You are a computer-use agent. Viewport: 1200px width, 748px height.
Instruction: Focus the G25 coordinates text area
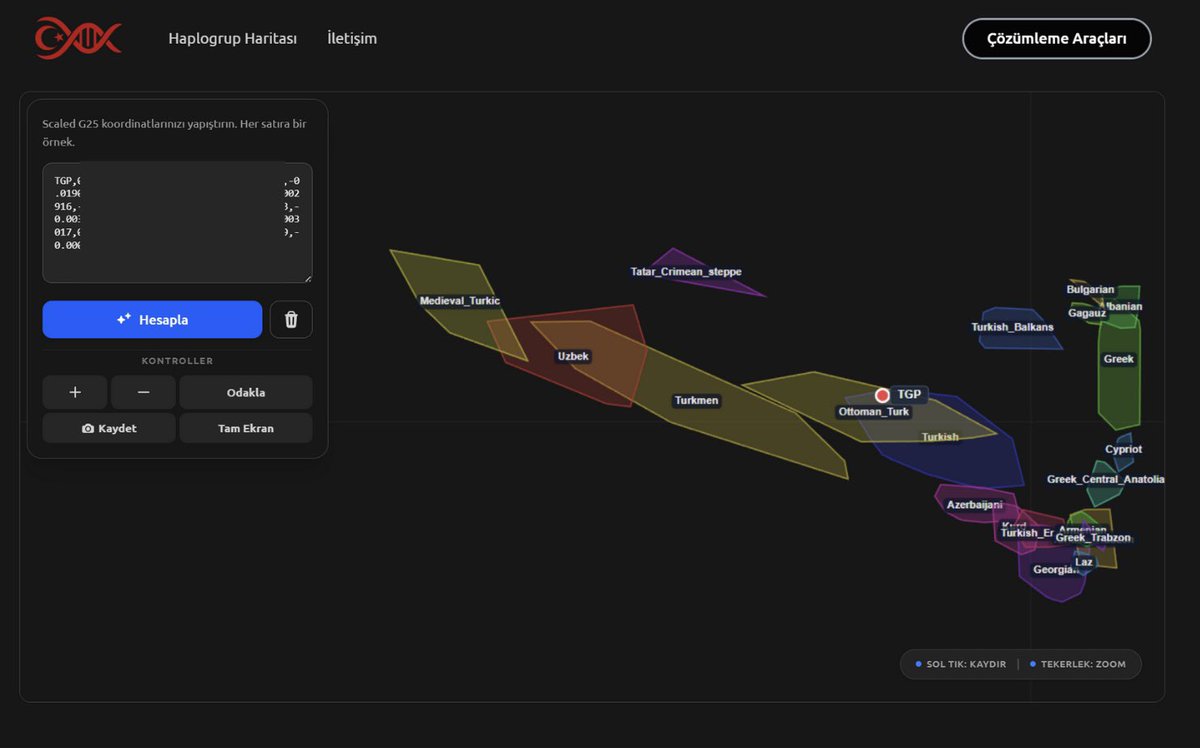[x=177, y=223]
